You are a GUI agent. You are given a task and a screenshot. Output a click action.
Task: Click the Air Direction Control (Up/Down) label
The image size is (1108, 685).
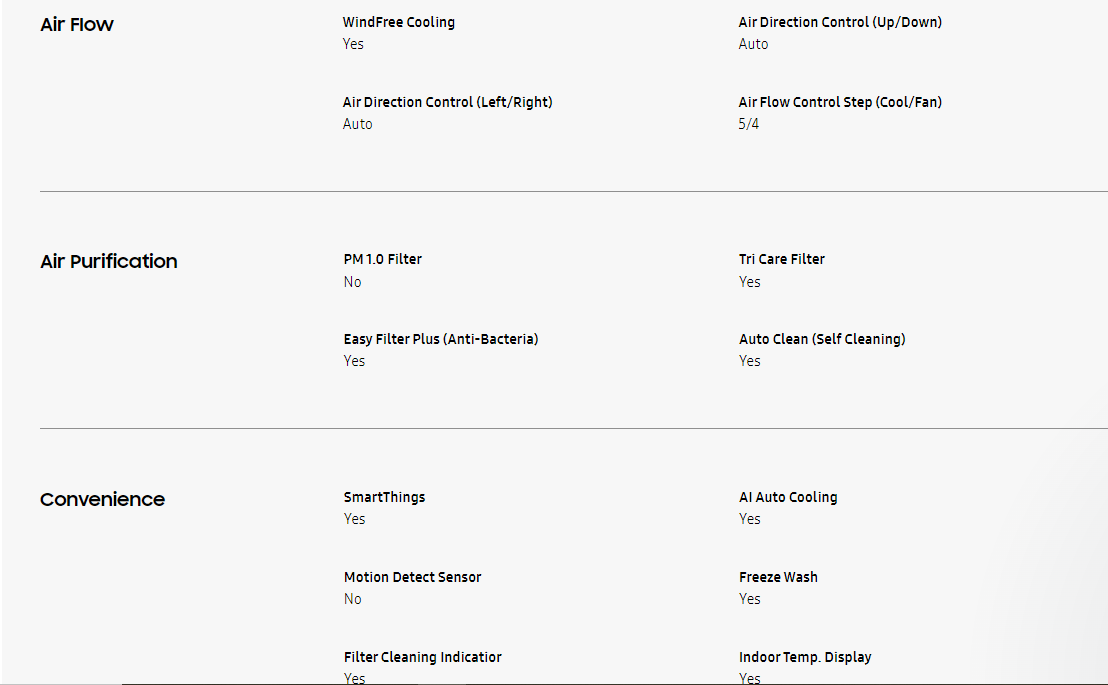(x=840, y=22)
